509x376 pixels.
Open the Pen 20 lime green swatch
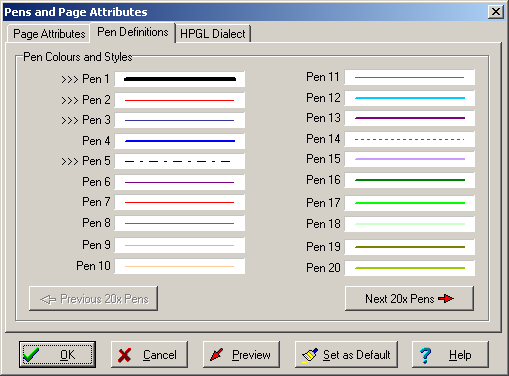point(410,268)
